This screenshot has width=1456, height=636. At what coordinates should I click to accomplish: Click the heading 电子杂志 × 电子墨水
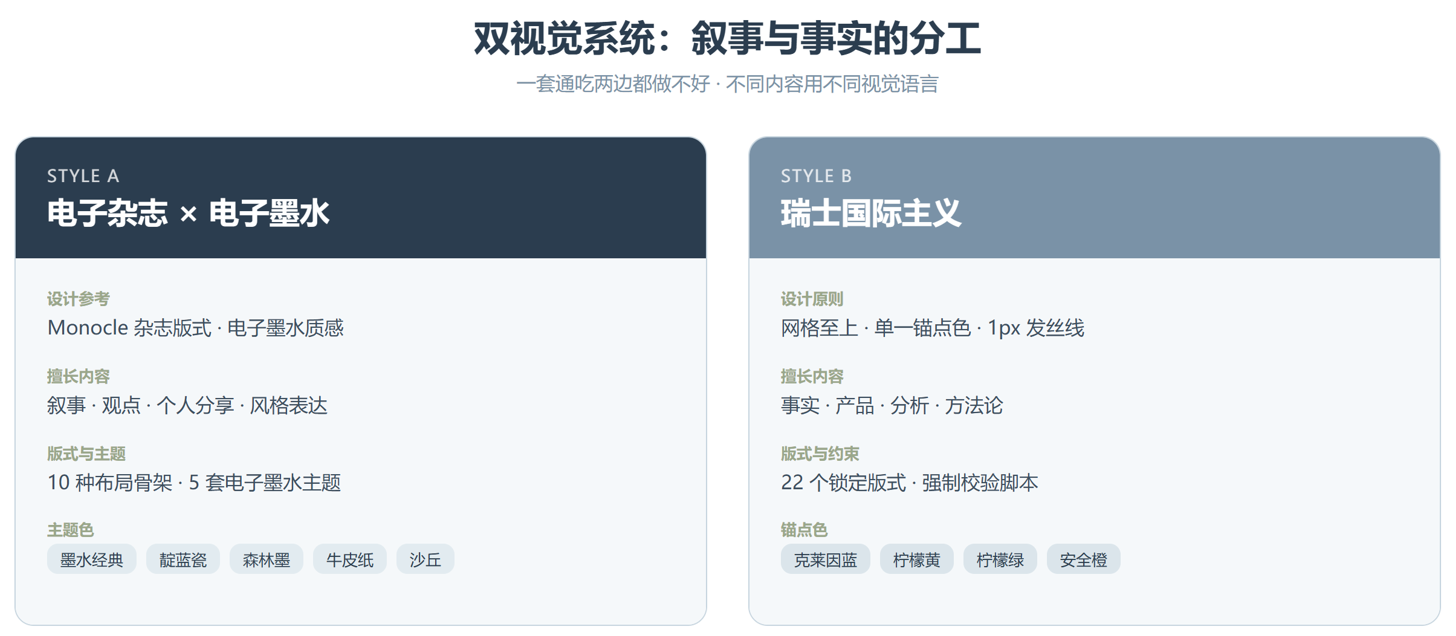coord(188,213)
